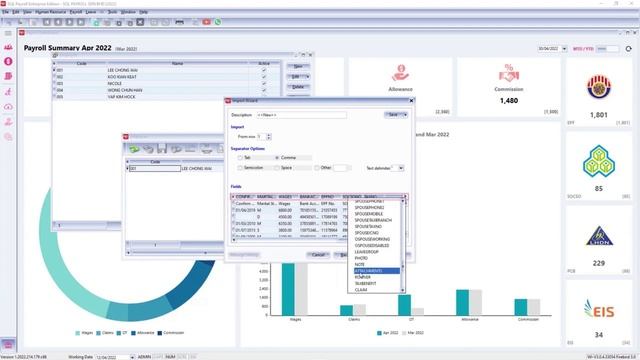
Task: Open the Edit button dropdown arrow in employee list
Action: tap(307, 77)
